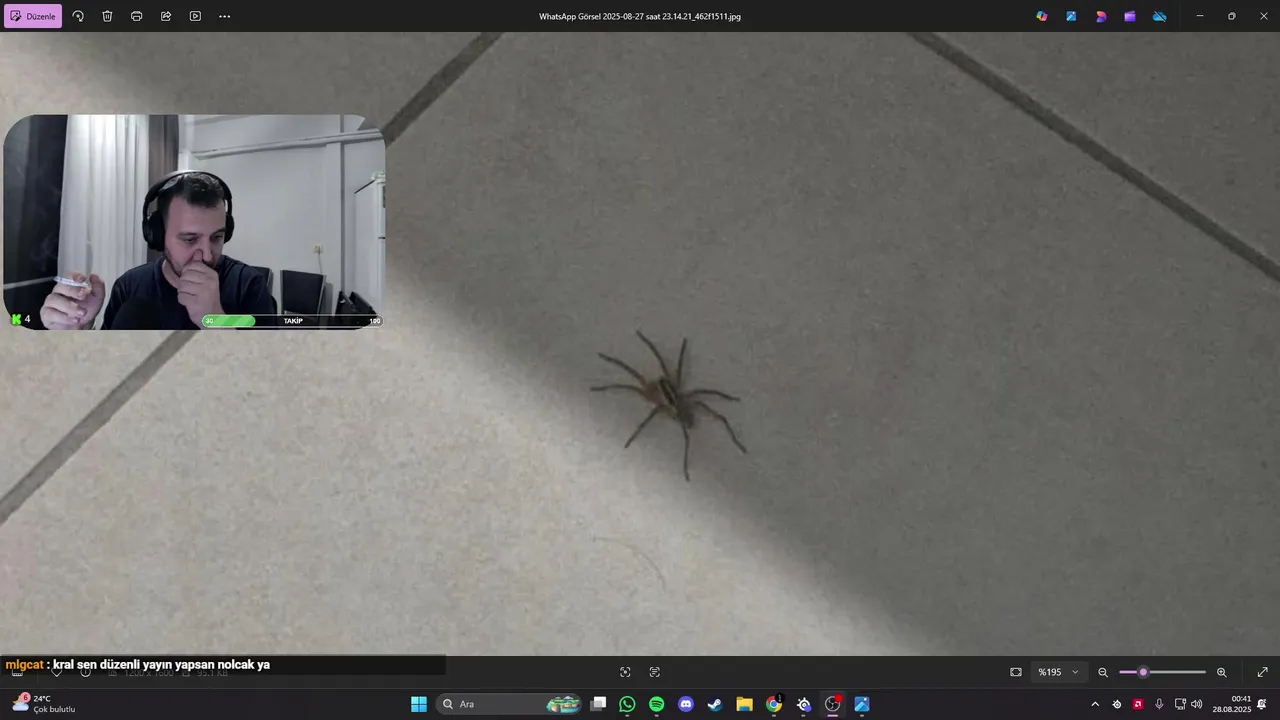Open WhatsApp from the taskbar
Image resolution: width=1280 pixels, height=720 pixels.
point(627,704)
